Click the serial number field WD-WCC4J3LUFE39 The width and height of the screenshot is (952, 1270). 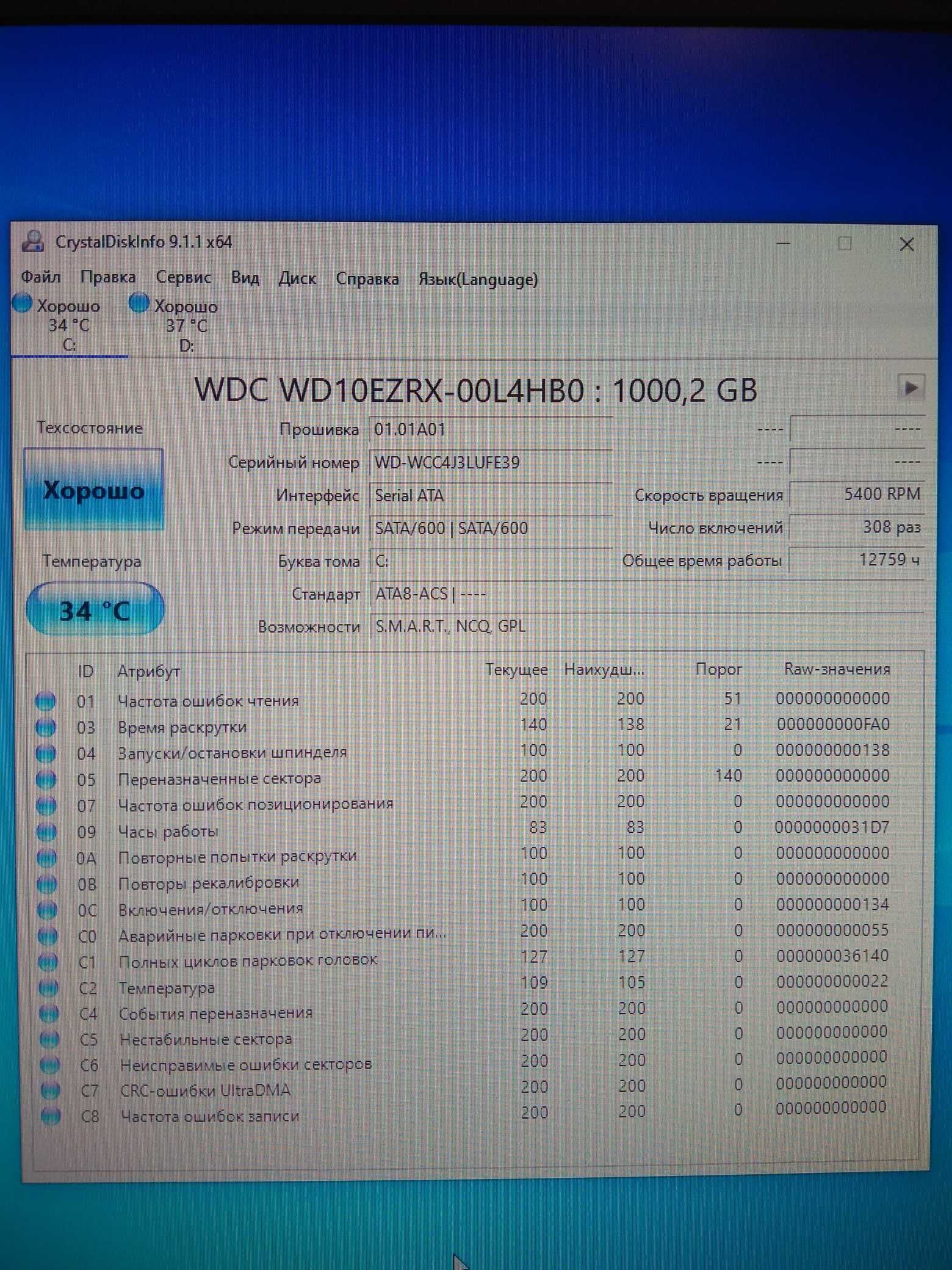[x=491, y=463]
